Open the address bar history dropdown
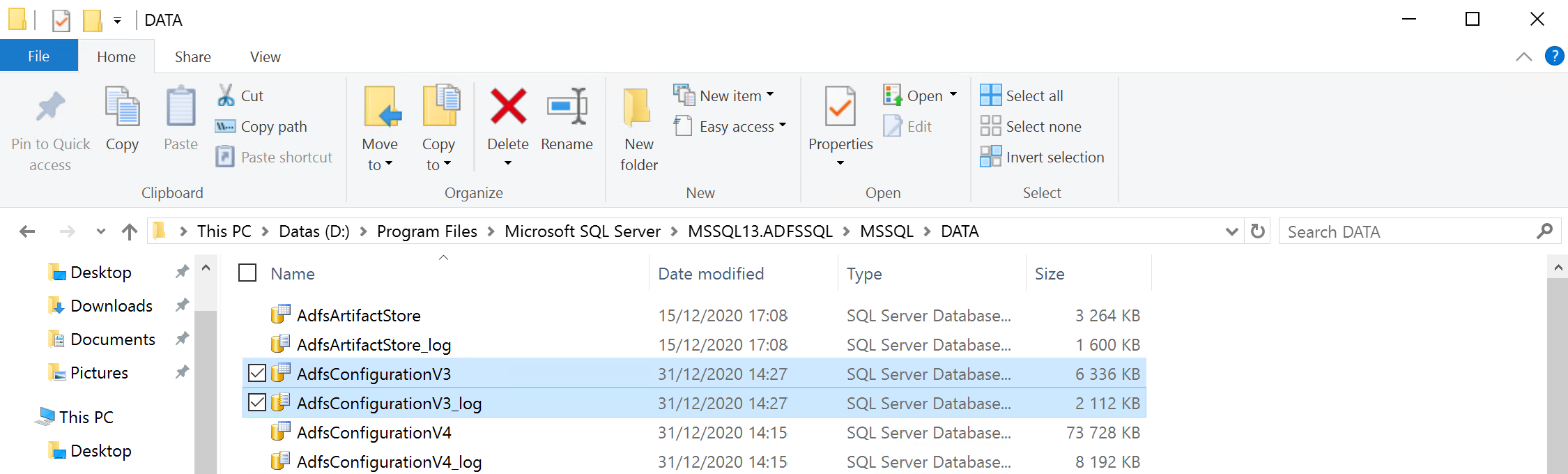 (1231, 231)
